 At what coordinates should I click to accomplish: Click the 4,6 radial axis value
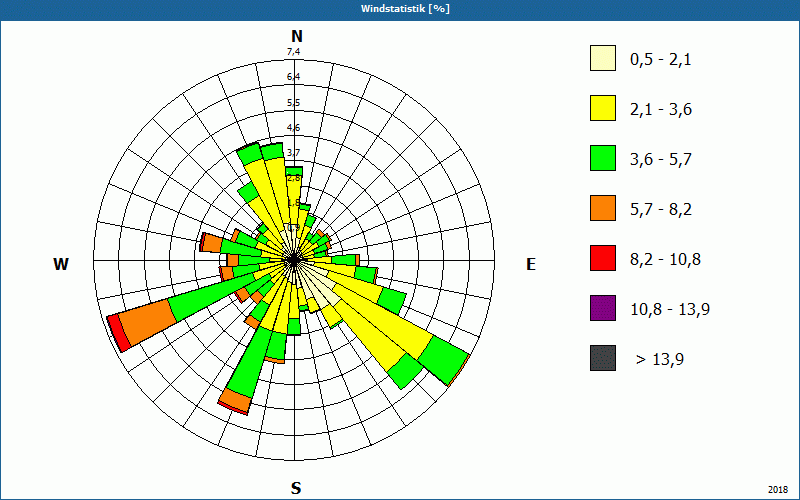coord(293,128)
